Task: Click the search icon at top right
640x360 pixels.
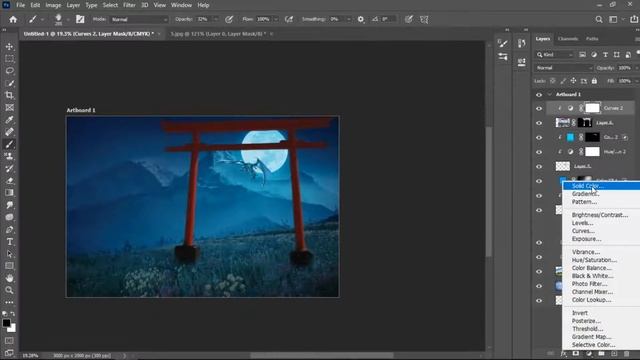Action: tap(599, 19)
